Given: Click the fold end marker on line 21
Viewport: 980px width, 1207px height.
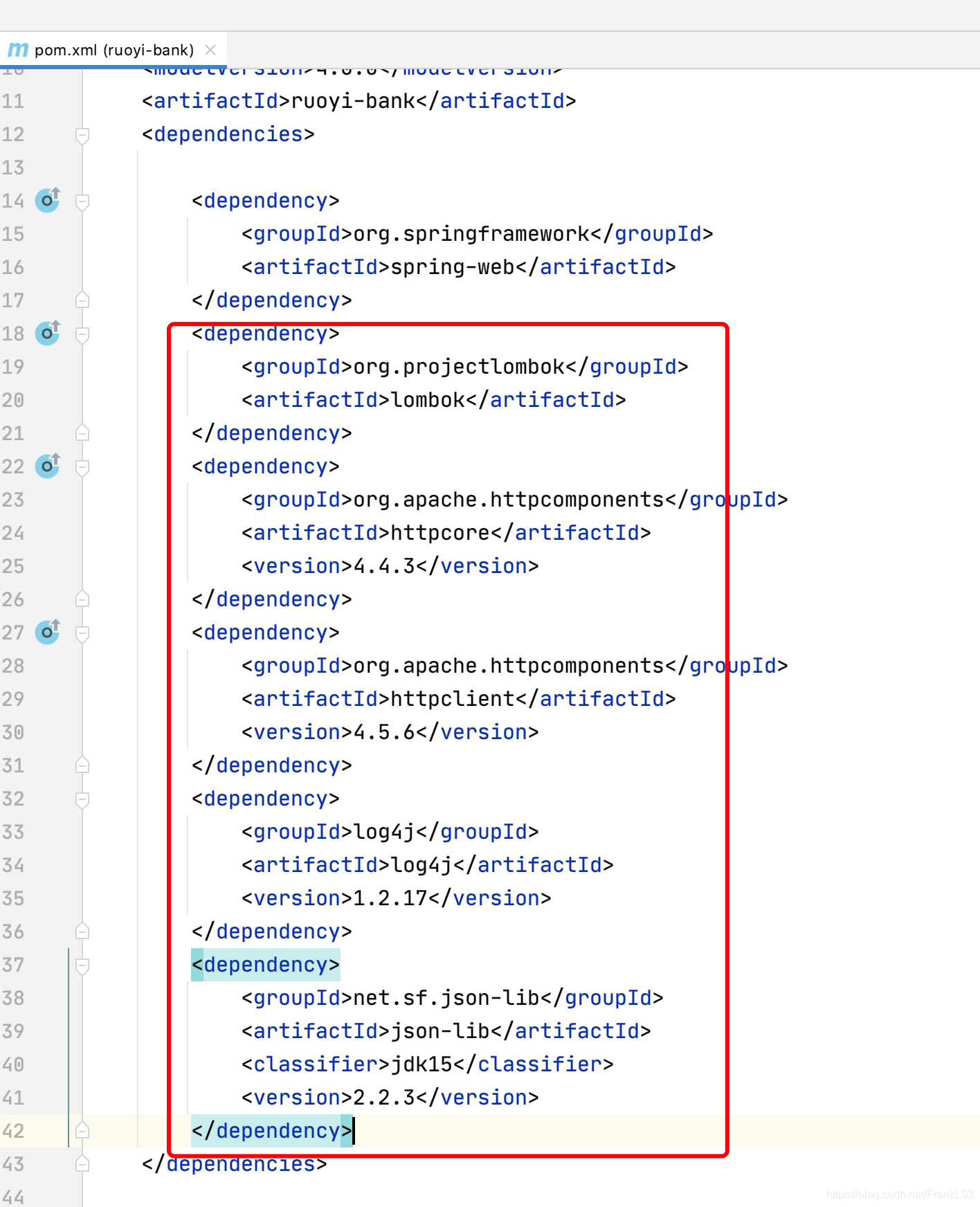Looking at the screenshot, I should pyautogui.click(x=82, y=433).
